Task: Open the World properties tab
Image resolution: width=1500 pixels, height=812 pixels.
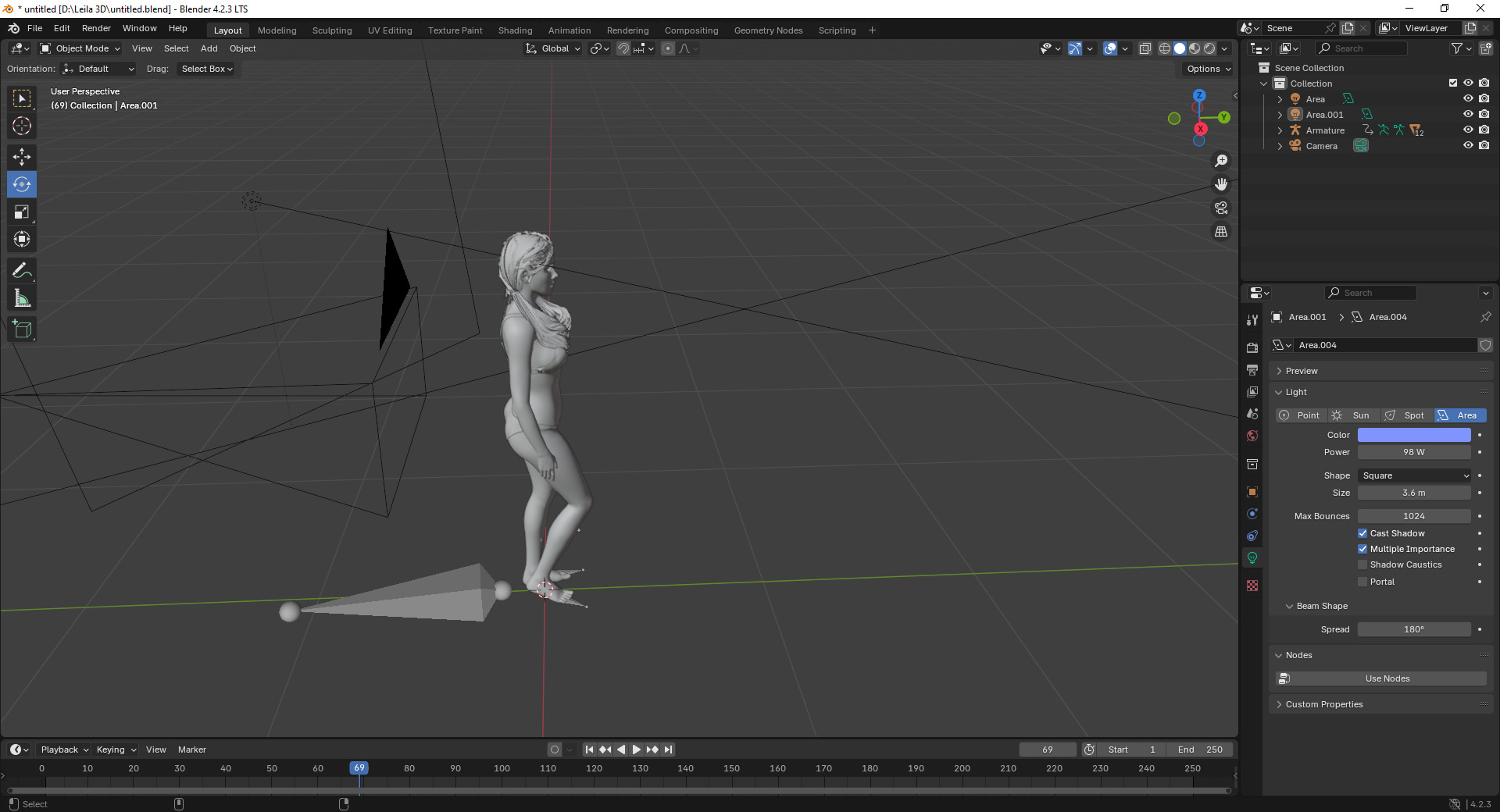Action: coord(1252,435)
